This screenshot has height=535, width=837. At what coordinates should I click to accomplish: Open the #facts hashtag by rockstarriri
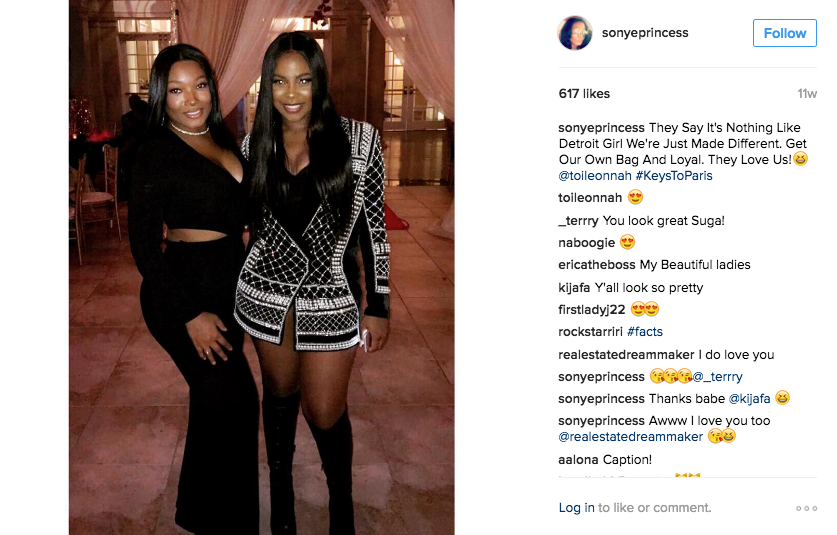(645, 332)
